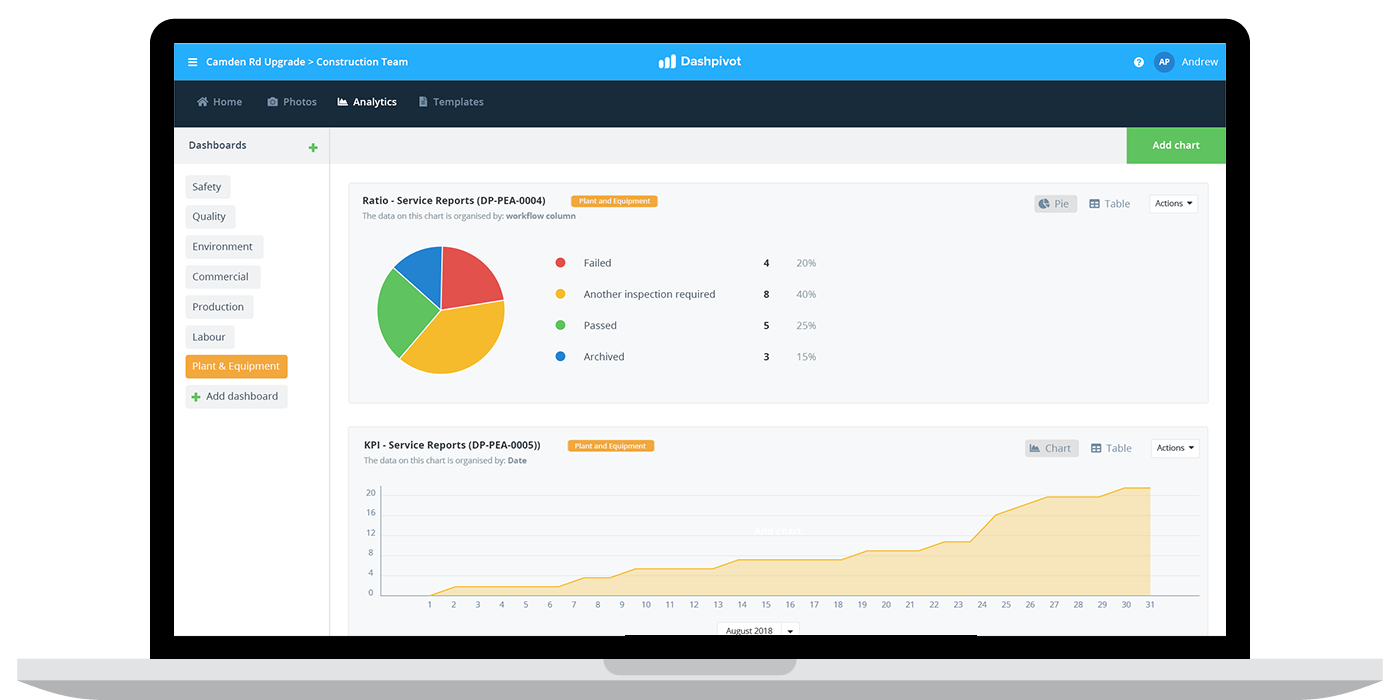Click the blue Archived legend dot

click(x=560, y=356)
